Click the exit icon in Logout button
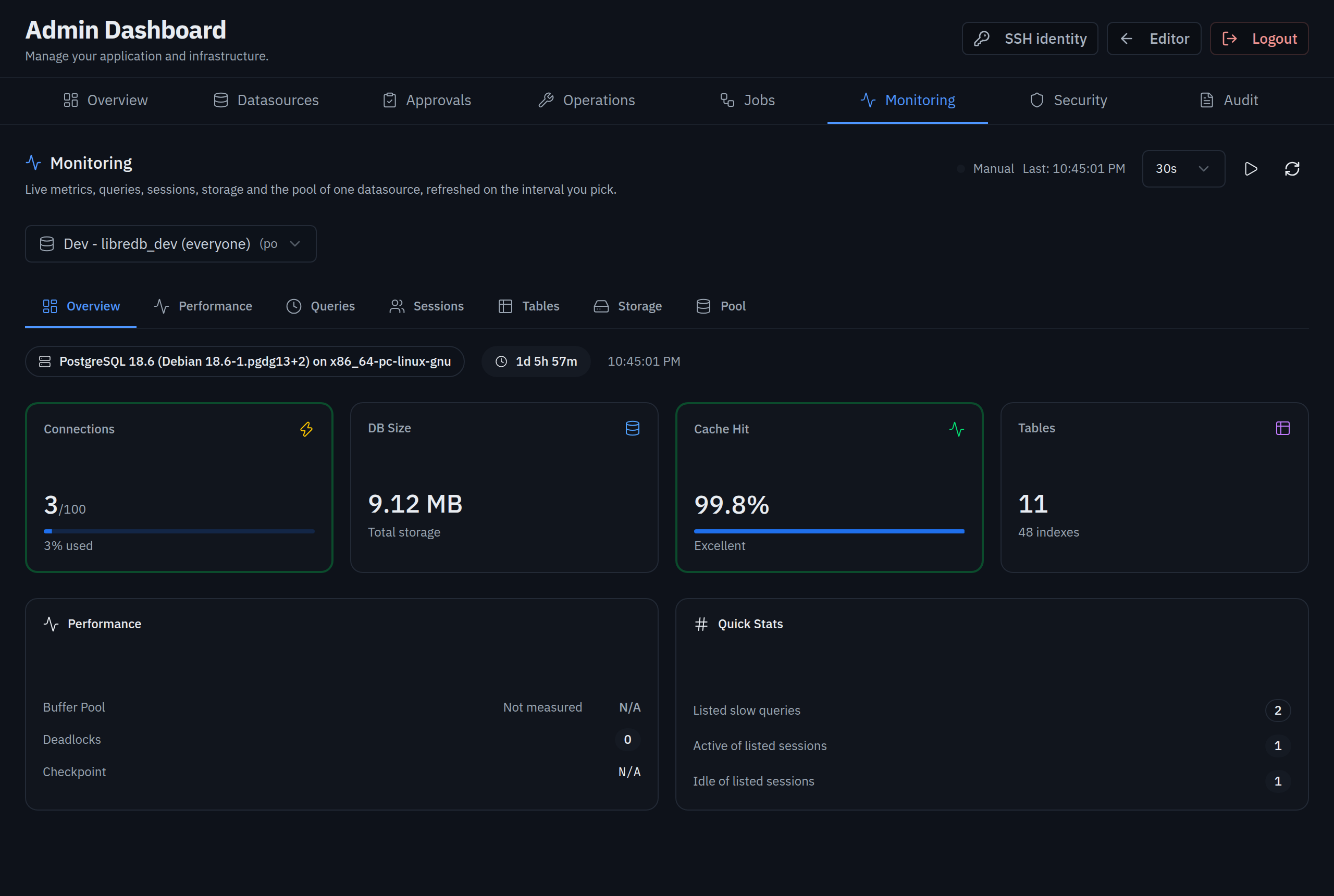1334x896 pixels. tap(1229, 38)
